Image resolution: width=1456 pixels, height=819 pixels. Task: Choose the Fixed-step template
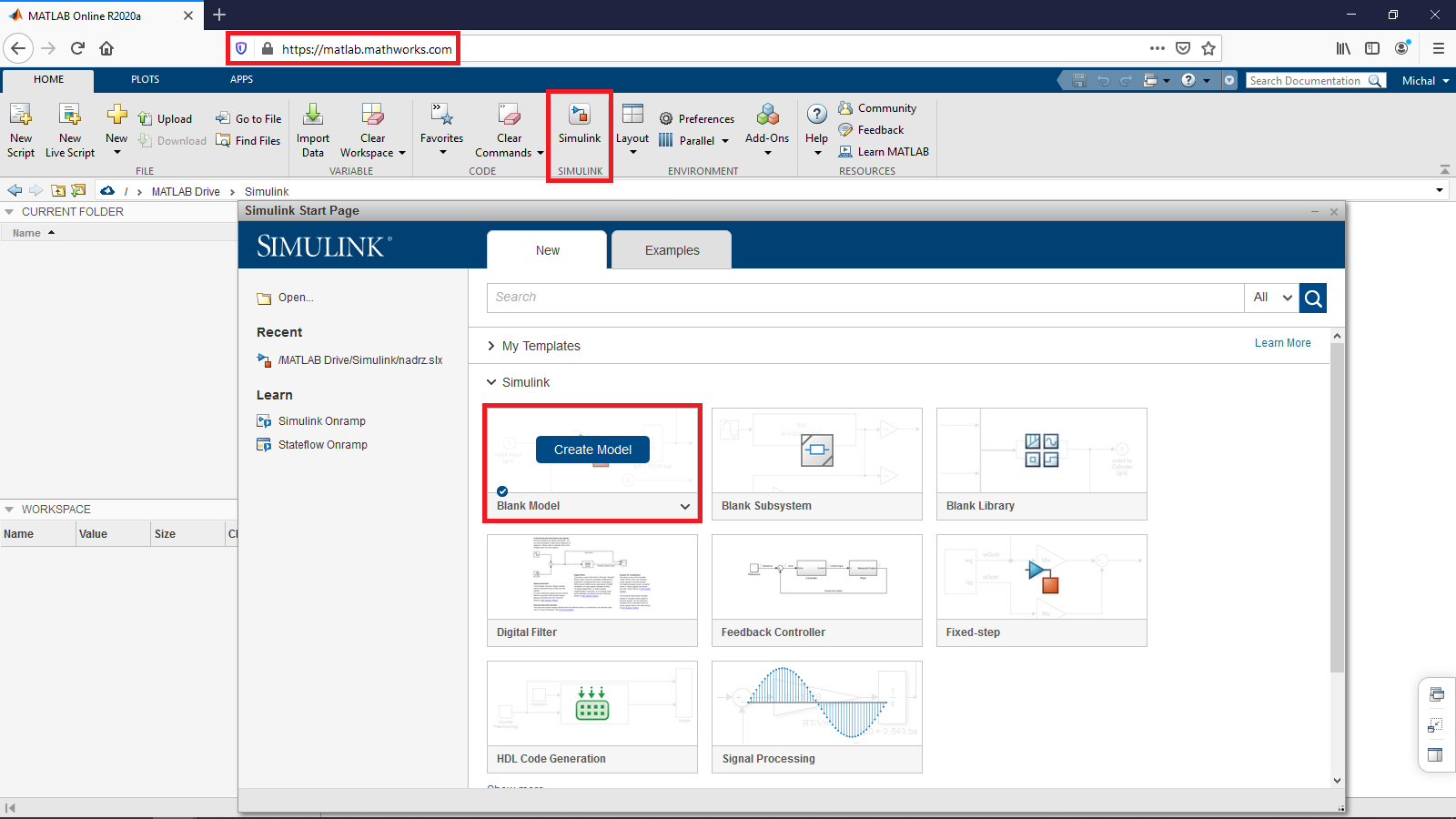[1042, 591]
